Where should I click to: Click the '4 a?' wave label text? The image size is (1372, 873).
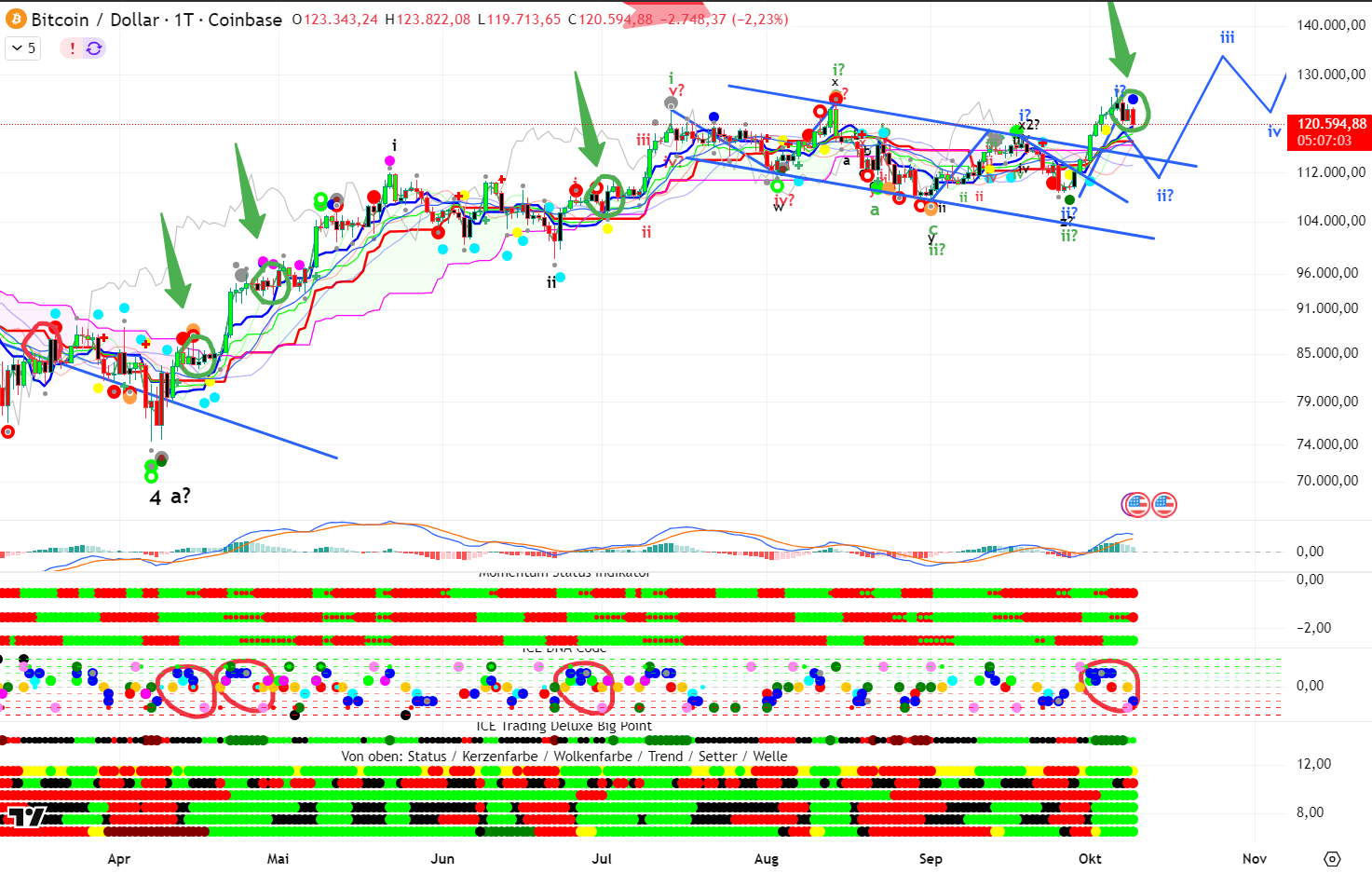tap(170, 497)
